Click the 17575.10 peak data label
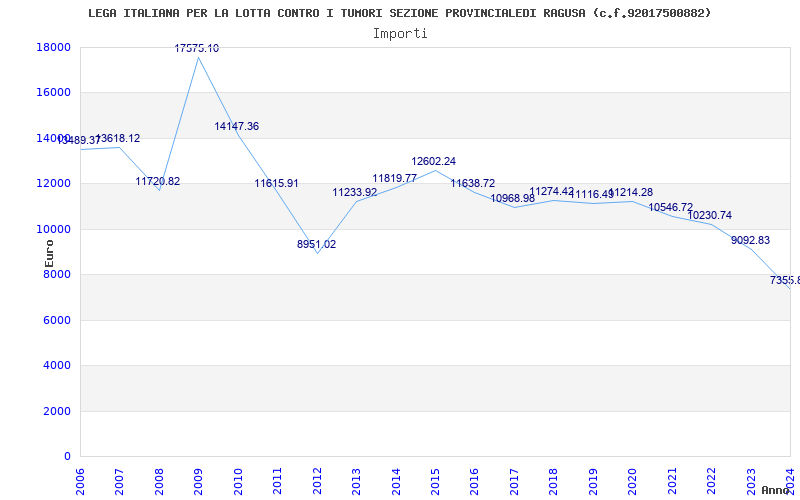The width and height of the screenshot is (800, 500). point(197,48)
